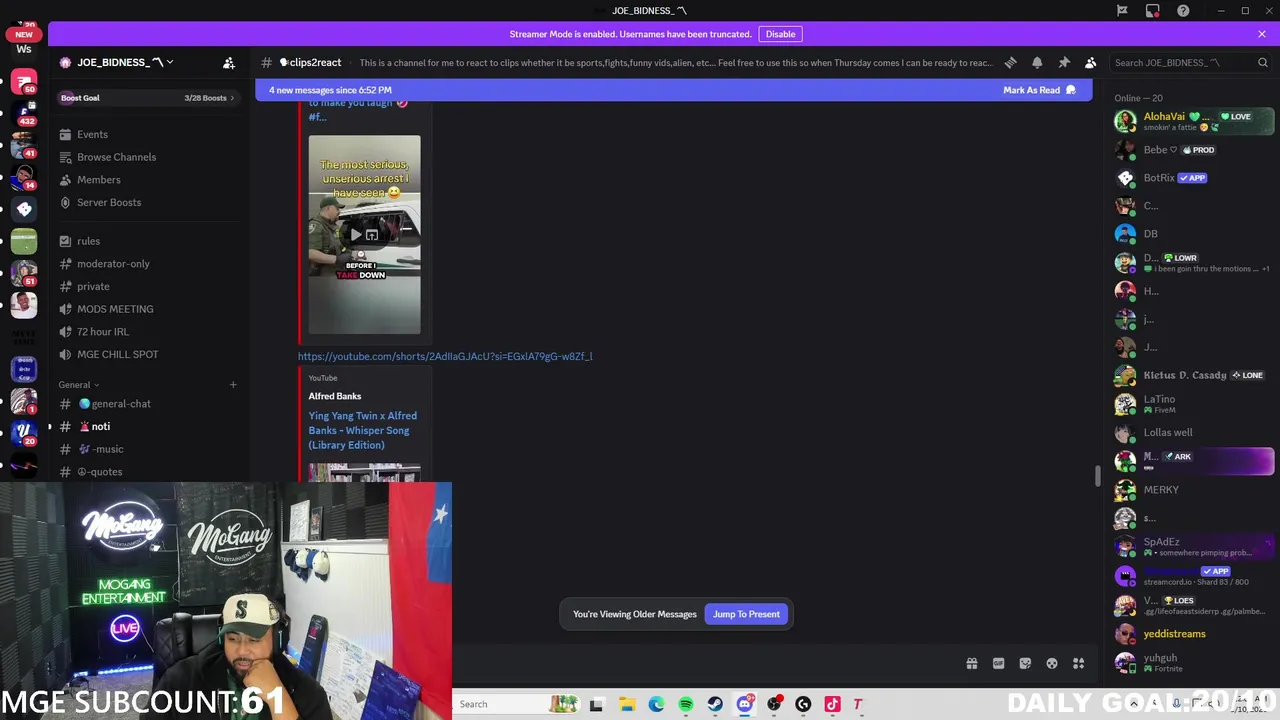Click the chat scrollbar thumb
The width and height of the screenshot is (1280, 720).
click(1098, 476)
